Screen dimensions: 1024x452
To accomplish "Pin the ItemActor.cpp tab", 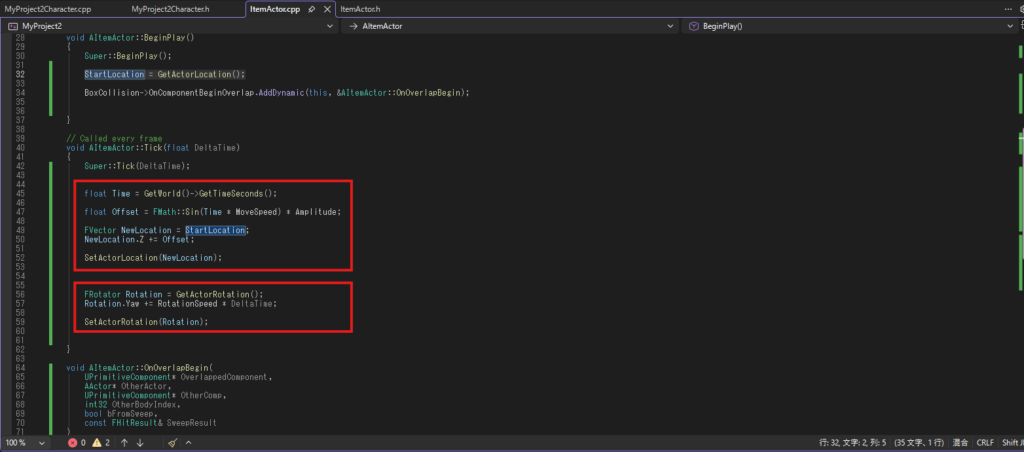I will (312, 9).
